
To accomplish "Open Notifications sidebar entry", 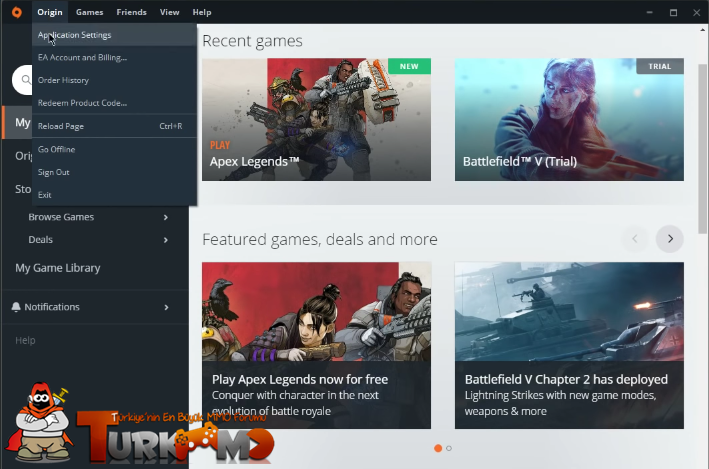I will tap(52, 307).
